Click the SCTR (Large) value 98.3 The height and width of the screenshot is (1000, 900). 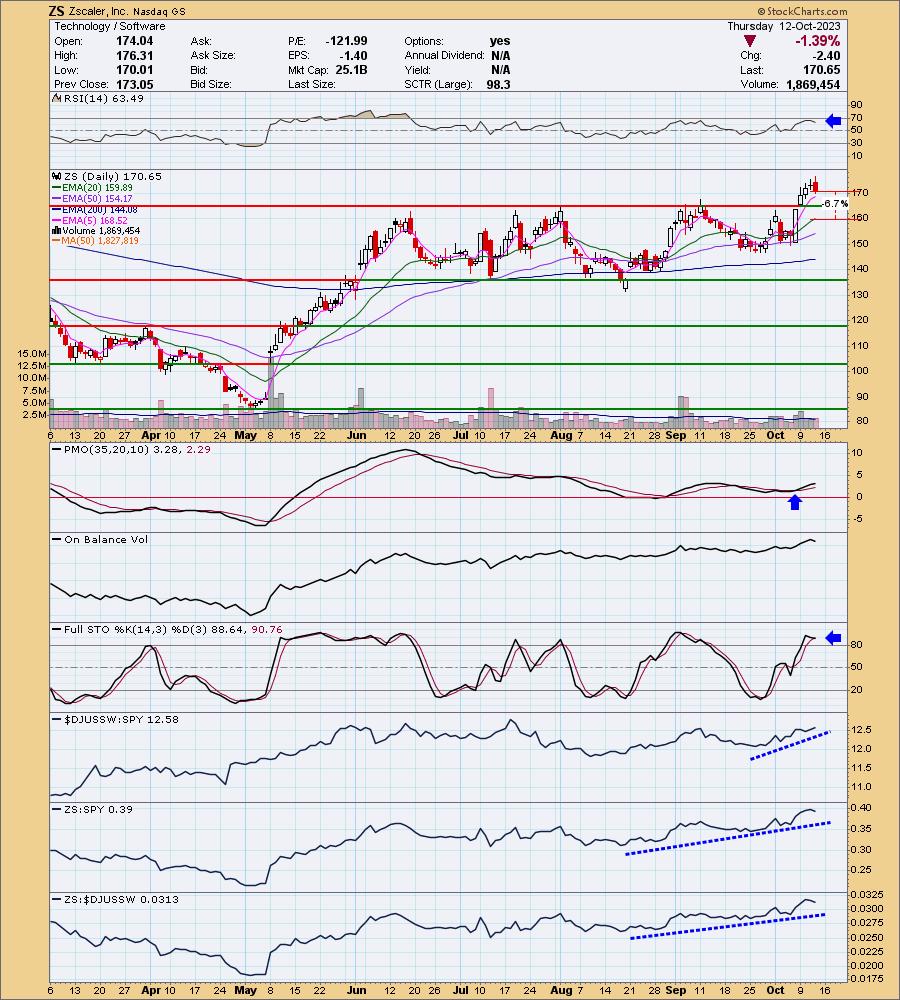(x=498, y=84)
